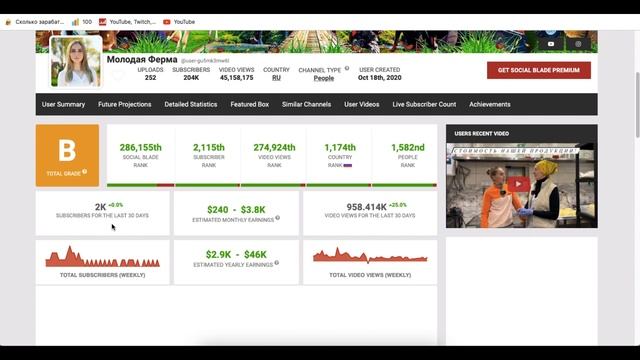
Task: Click the Estimated Monthly Earnings info icon
Action: coord(278,218)
